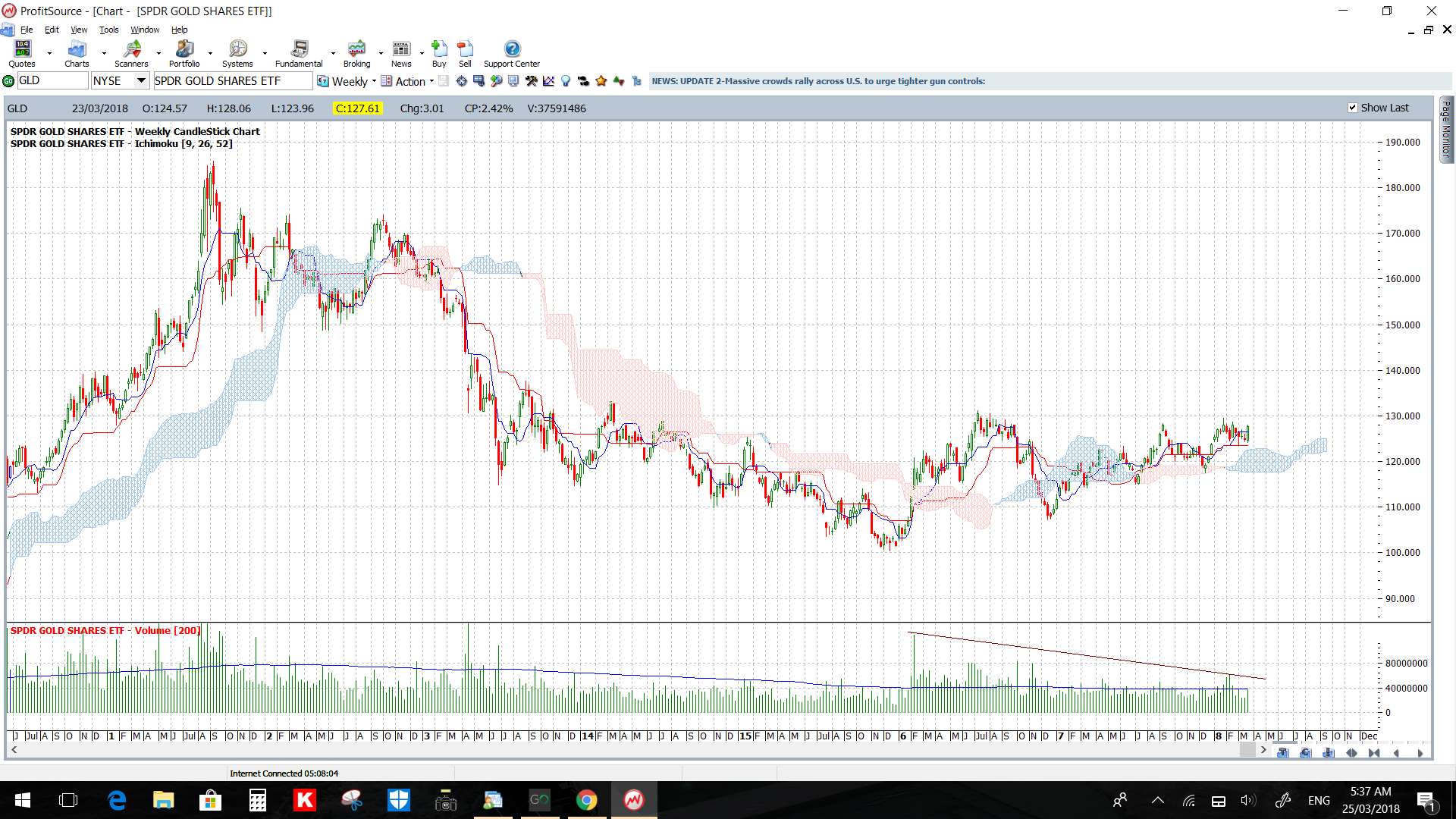
Task: Expand the Systems dropdown arrow
Action: pyautogui.click(x=265, y=54)
